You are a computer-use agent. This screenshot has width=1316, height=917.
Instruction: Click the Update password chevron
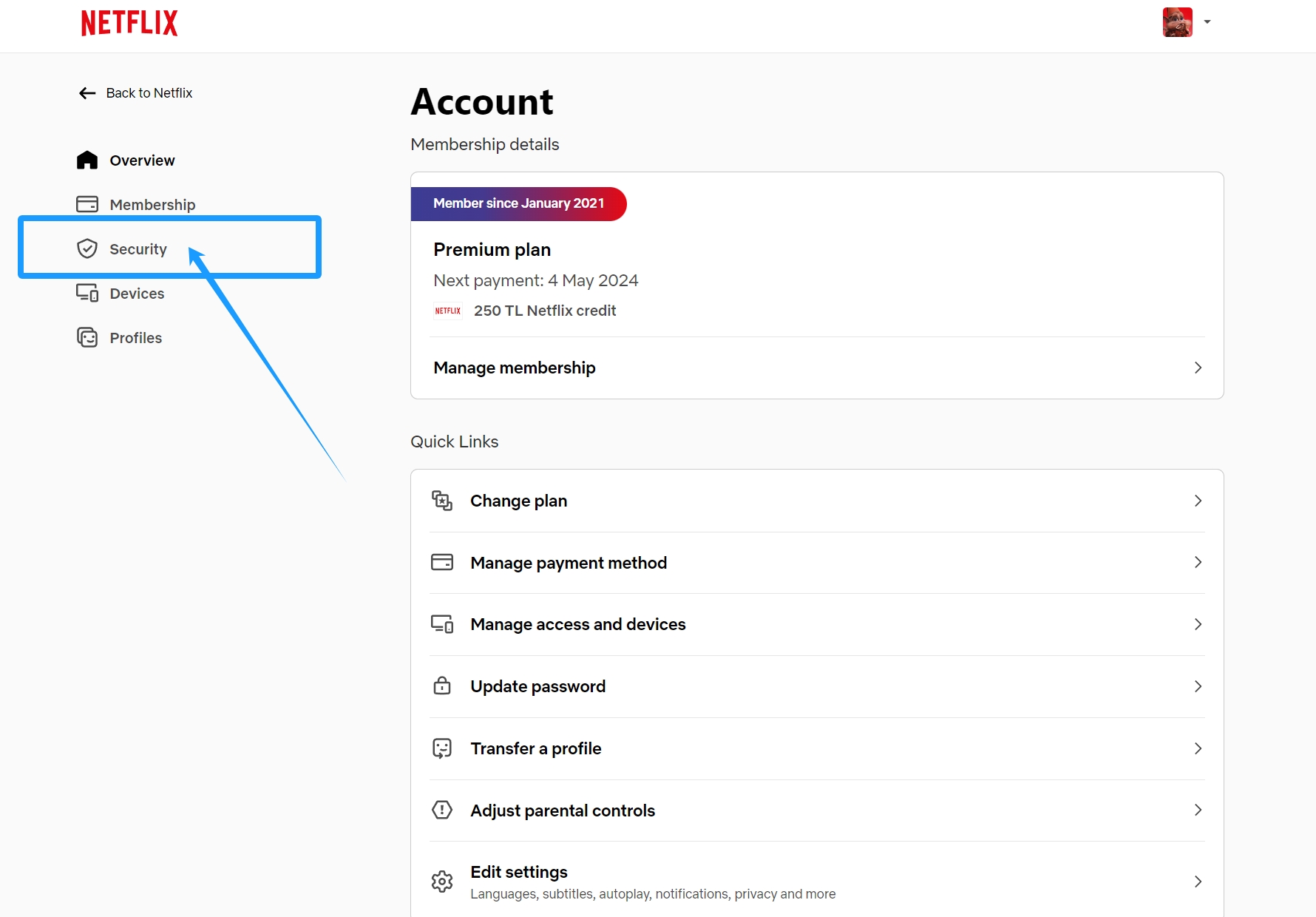1198,686
